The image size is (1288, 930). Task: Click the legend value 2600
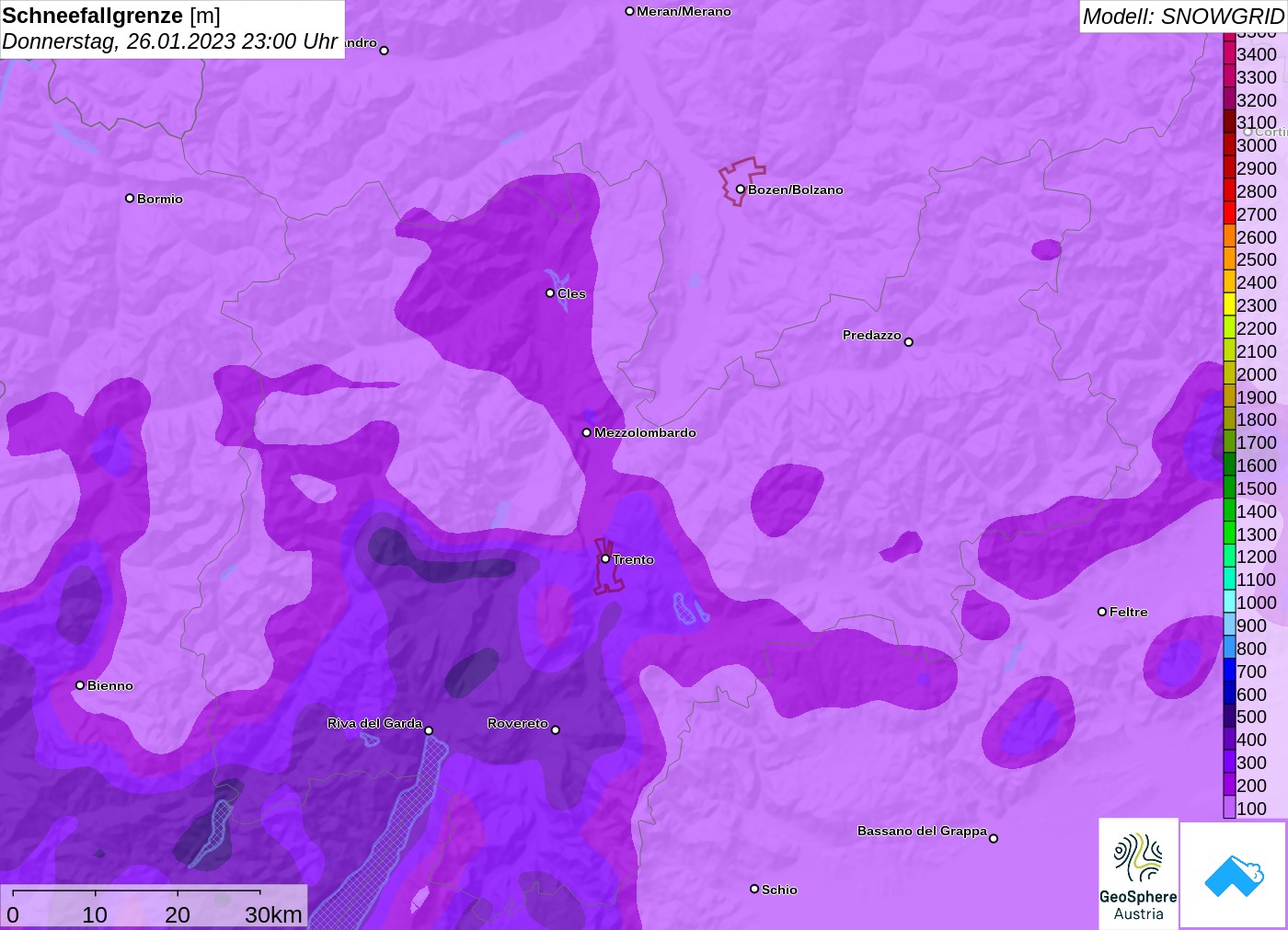tap(1257, 237)
